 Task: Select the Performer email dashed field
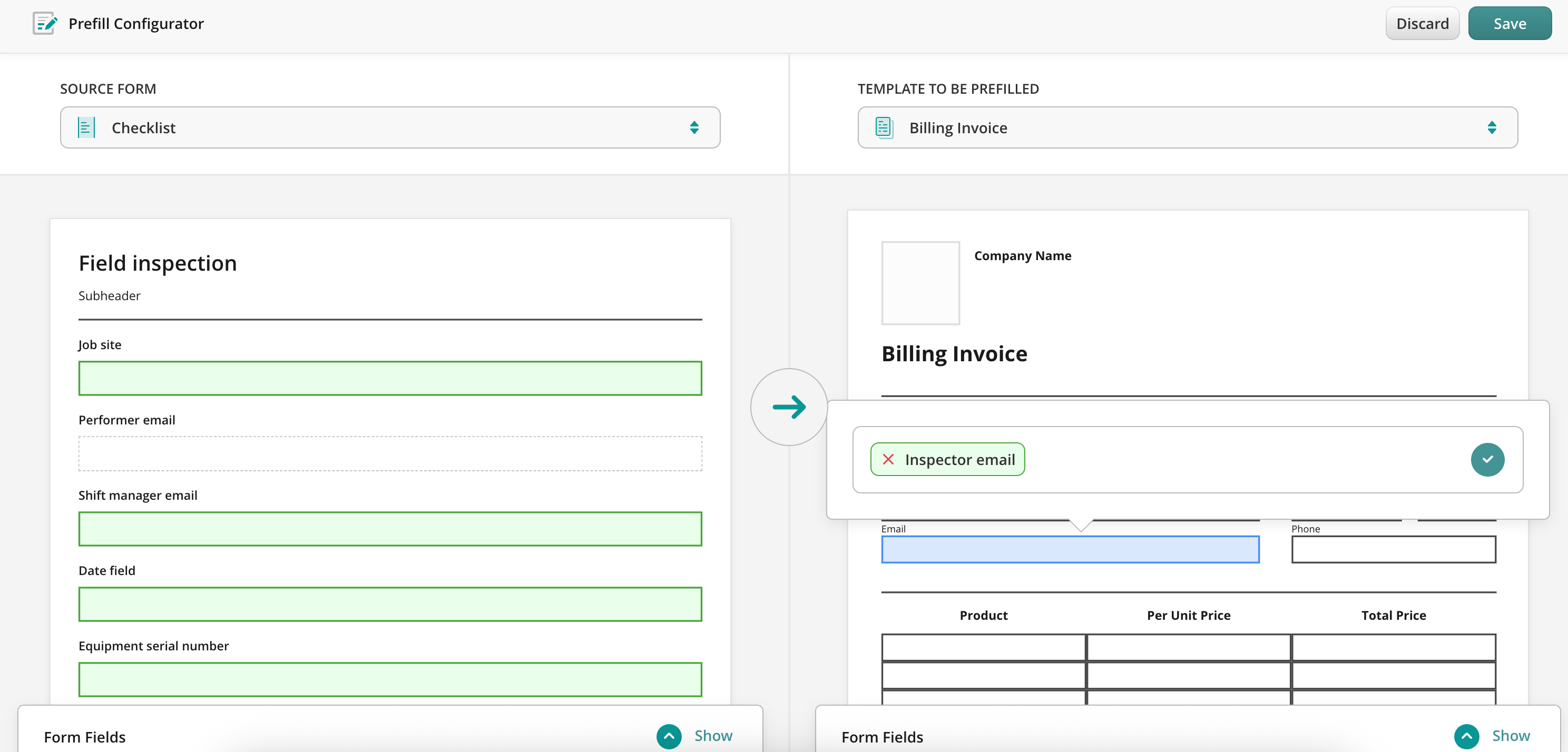pyautogui.click(x=389, y=454)
